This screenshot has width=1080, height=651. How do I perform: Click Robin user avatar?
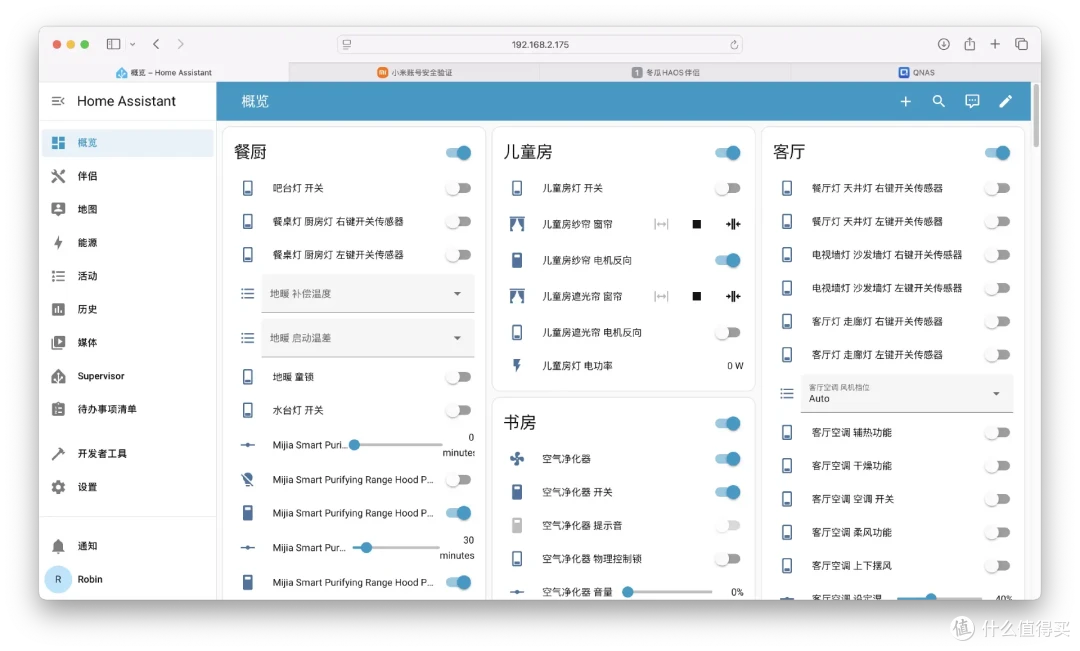point(58,579)
